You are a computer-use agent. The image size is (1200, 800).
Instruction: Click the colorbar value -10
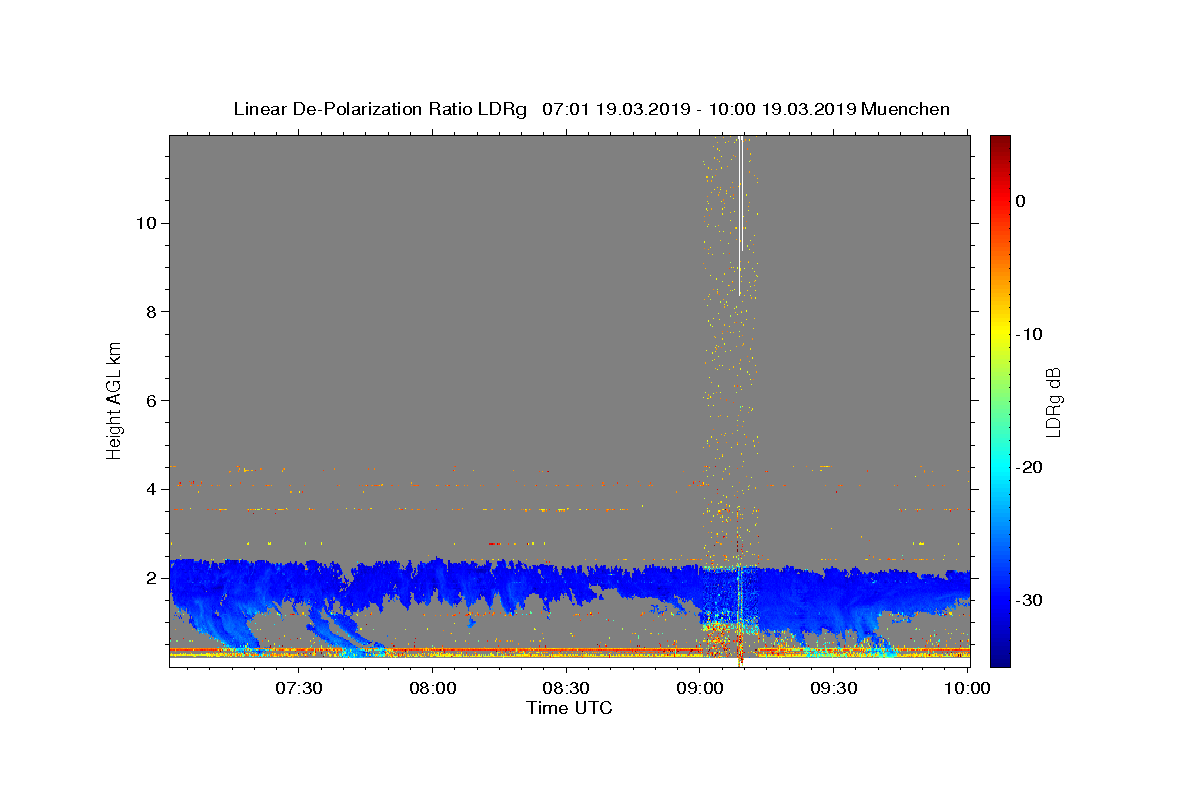[x=1029, y=334]
